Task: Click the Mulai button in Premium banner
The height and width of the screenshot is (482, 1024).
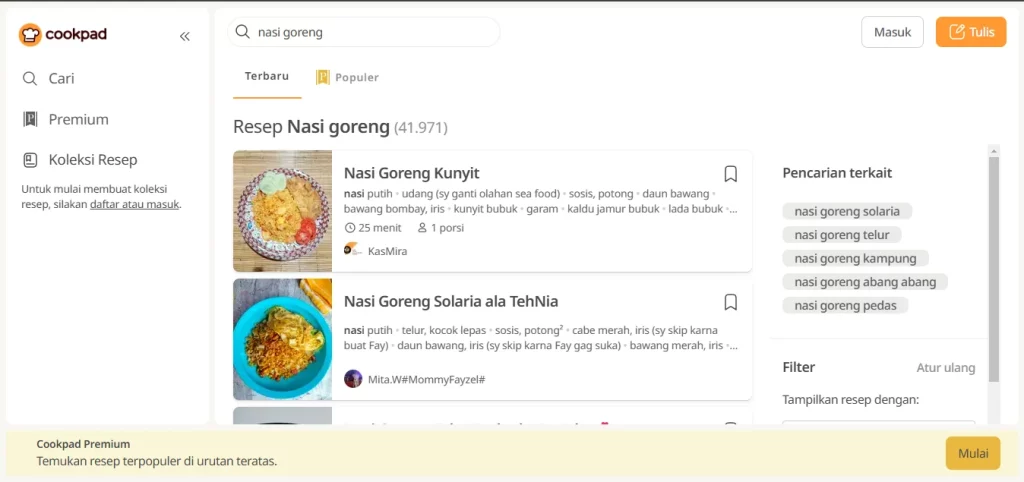Action: pyautogui.click(x=973, y=453)
